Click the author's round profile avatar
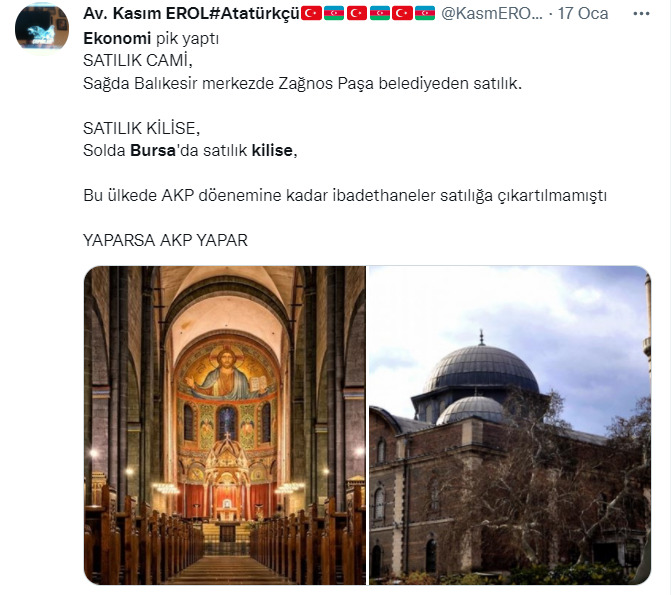 [42, 29]
